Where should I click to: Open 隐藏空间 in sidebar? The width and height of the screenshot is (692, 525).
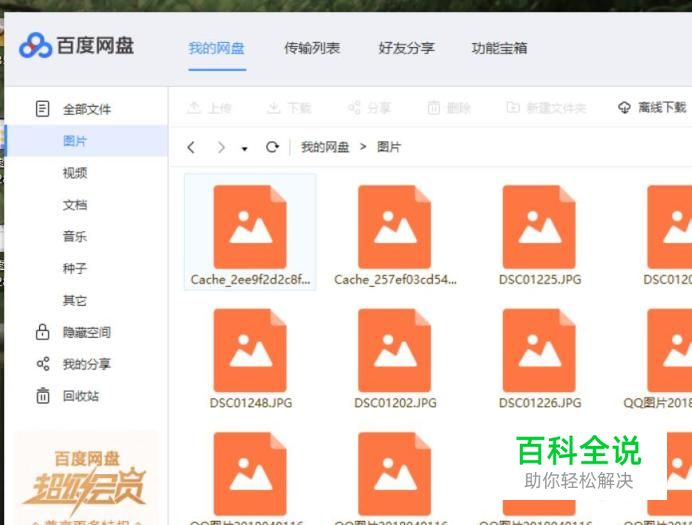pos(87,332)
